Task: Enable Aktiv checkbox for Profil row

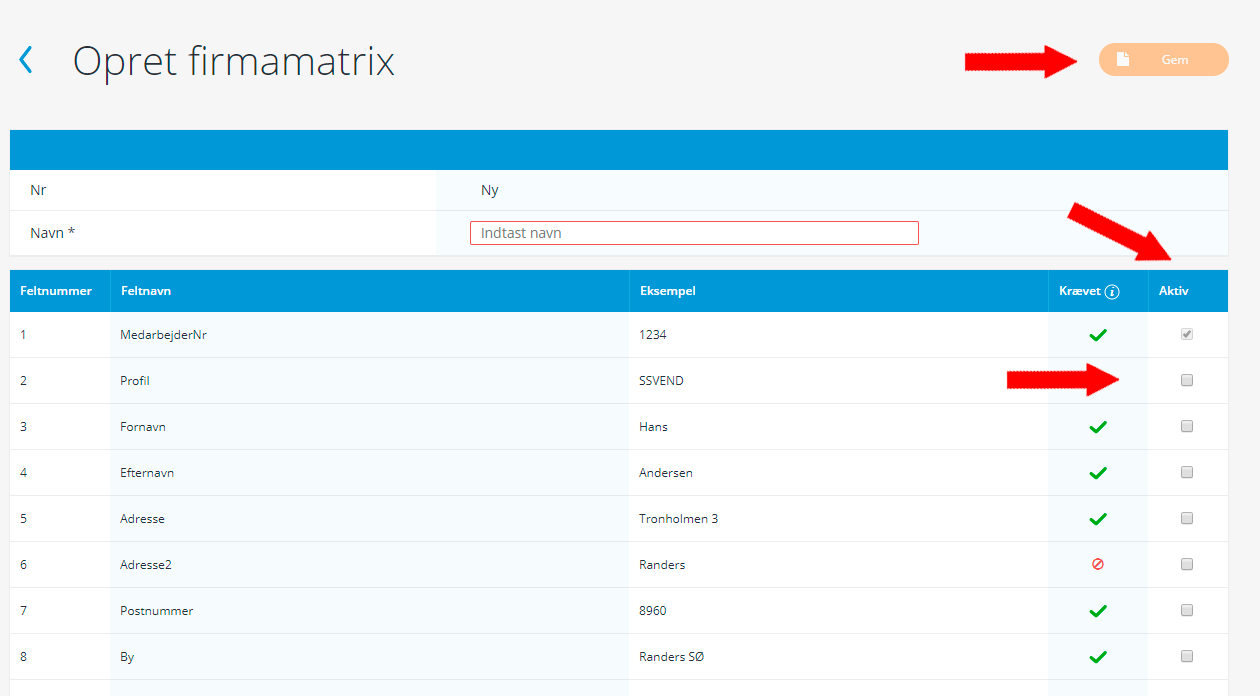Action: (1187, 380)
